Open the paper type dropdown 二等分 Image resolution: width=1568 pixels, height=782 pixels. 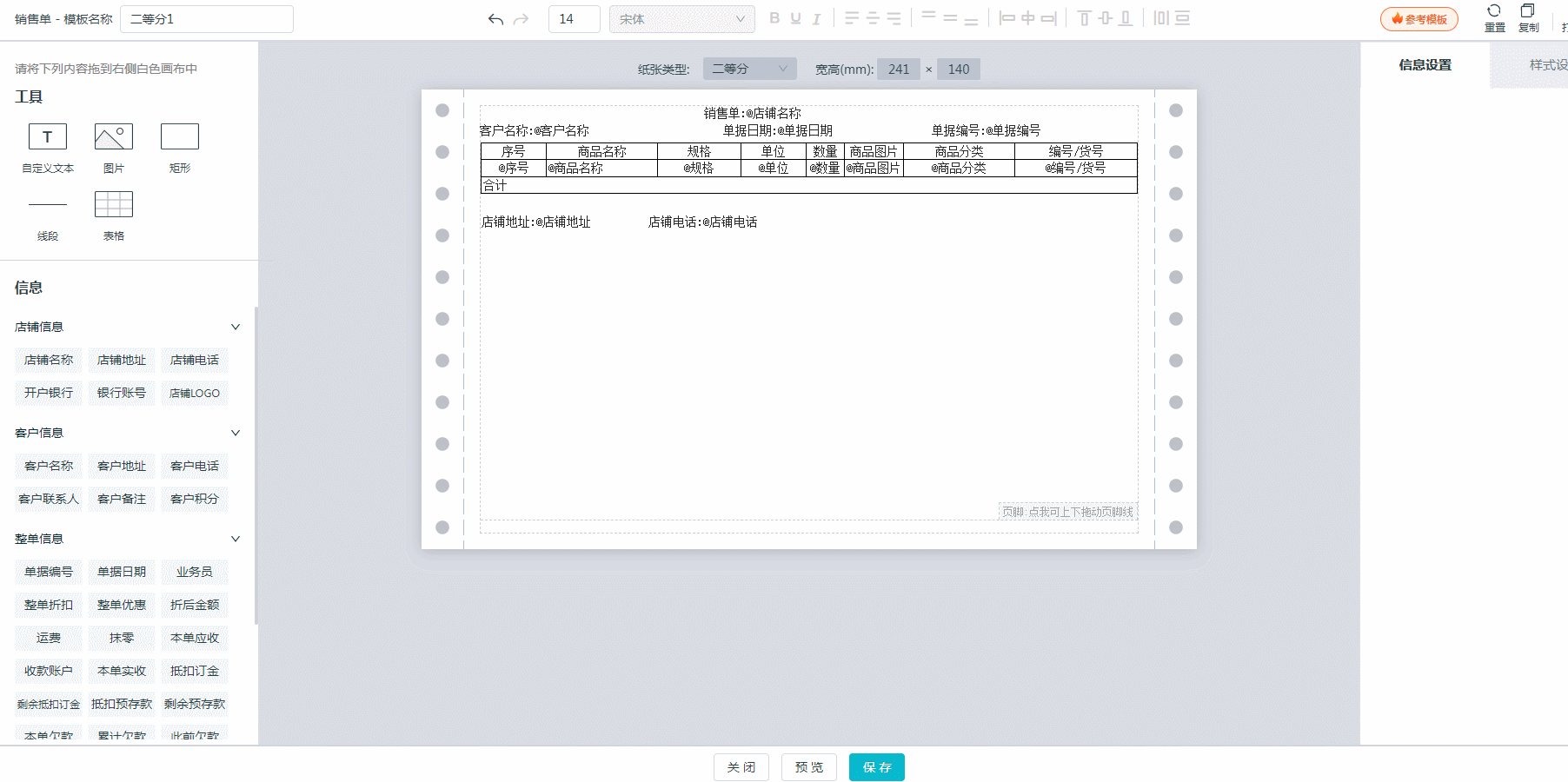point(749,69)
